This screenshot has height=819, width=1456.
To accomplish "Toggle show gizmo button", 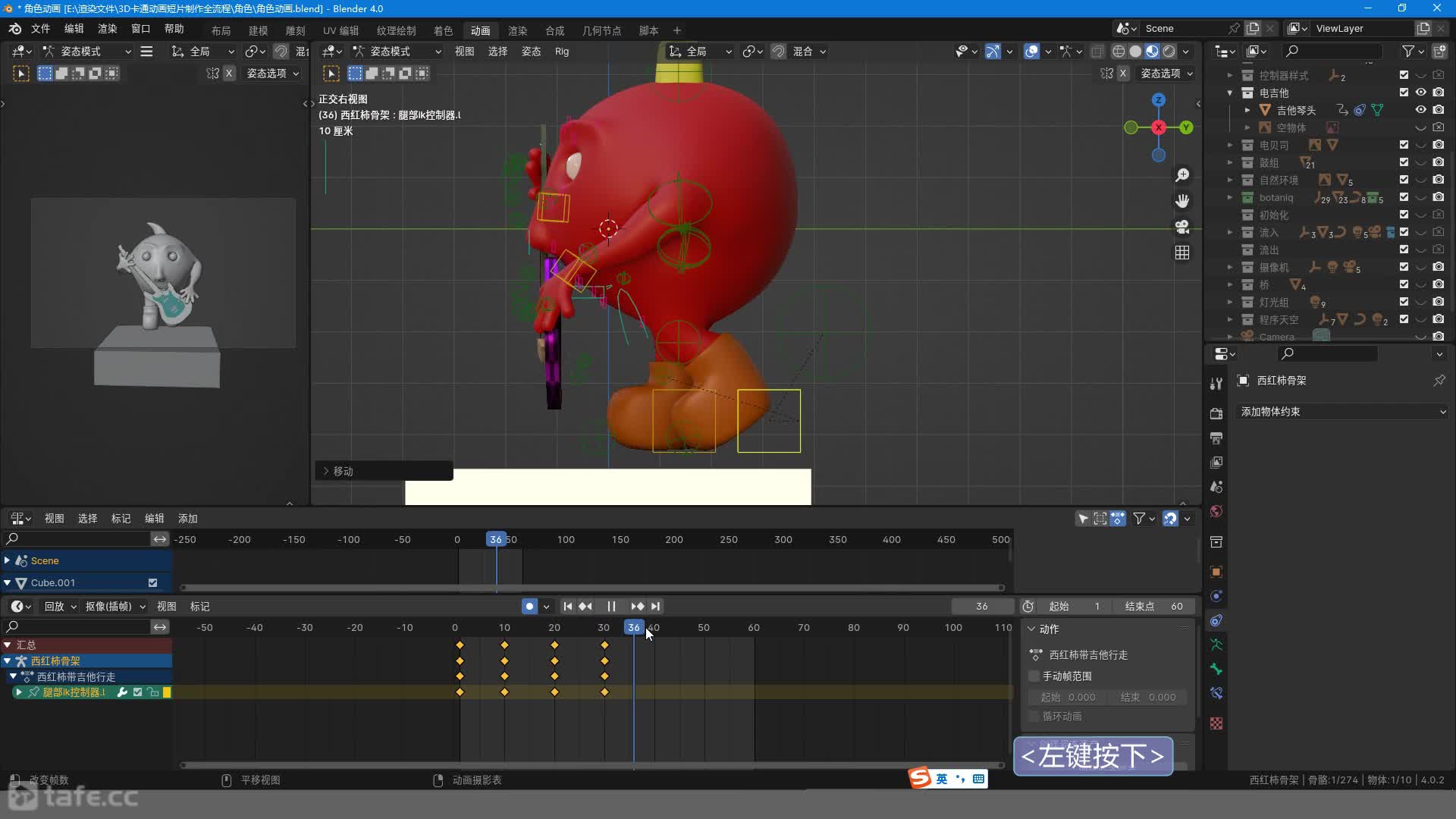I will (x=993, y=52).
